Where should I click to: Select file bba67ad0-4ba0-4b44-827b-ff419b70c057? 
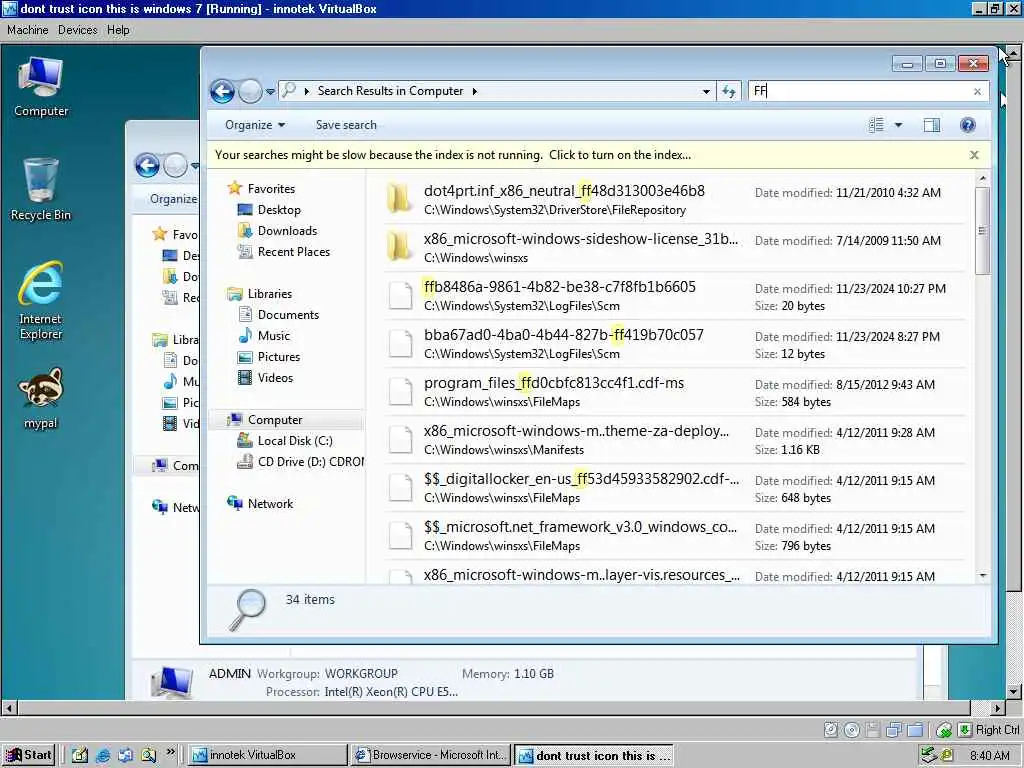pyautogui.click(x=675, y=344)
